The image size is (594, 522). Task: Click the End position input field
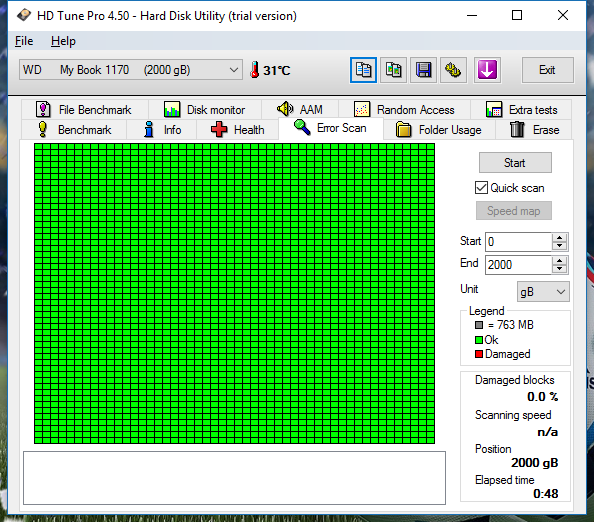pyautogui.click(x=518, y=264)
